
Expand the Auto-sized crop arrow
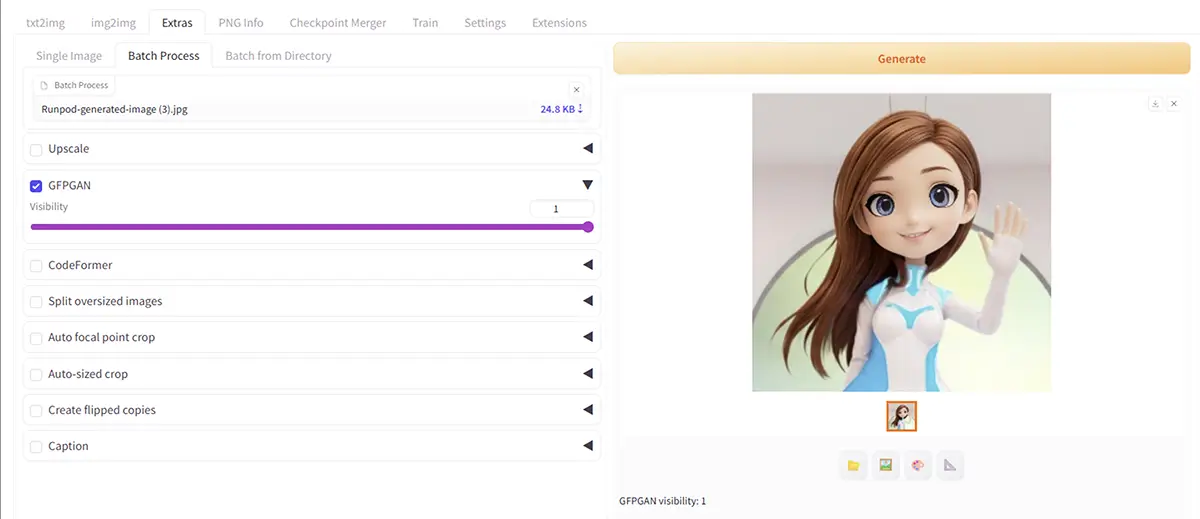coord(588,374)
